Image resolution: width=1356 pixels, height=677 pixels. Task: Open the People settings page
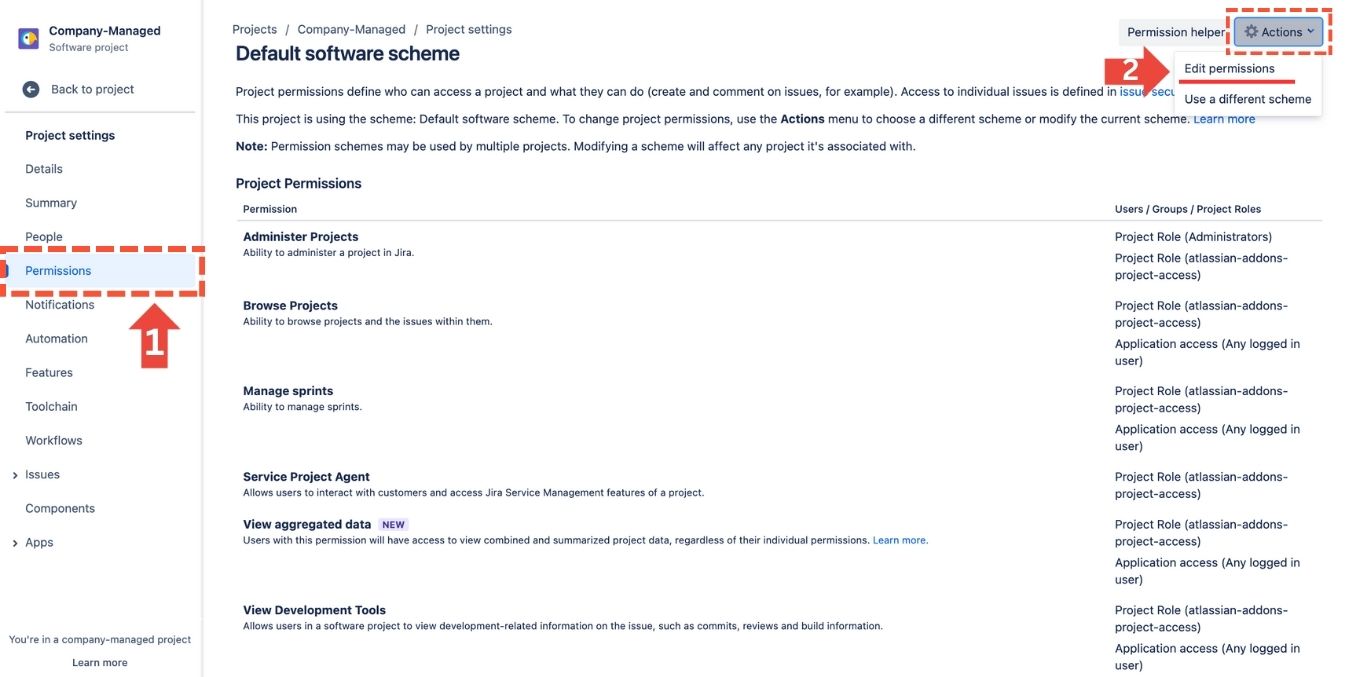[x=44, y=237]
